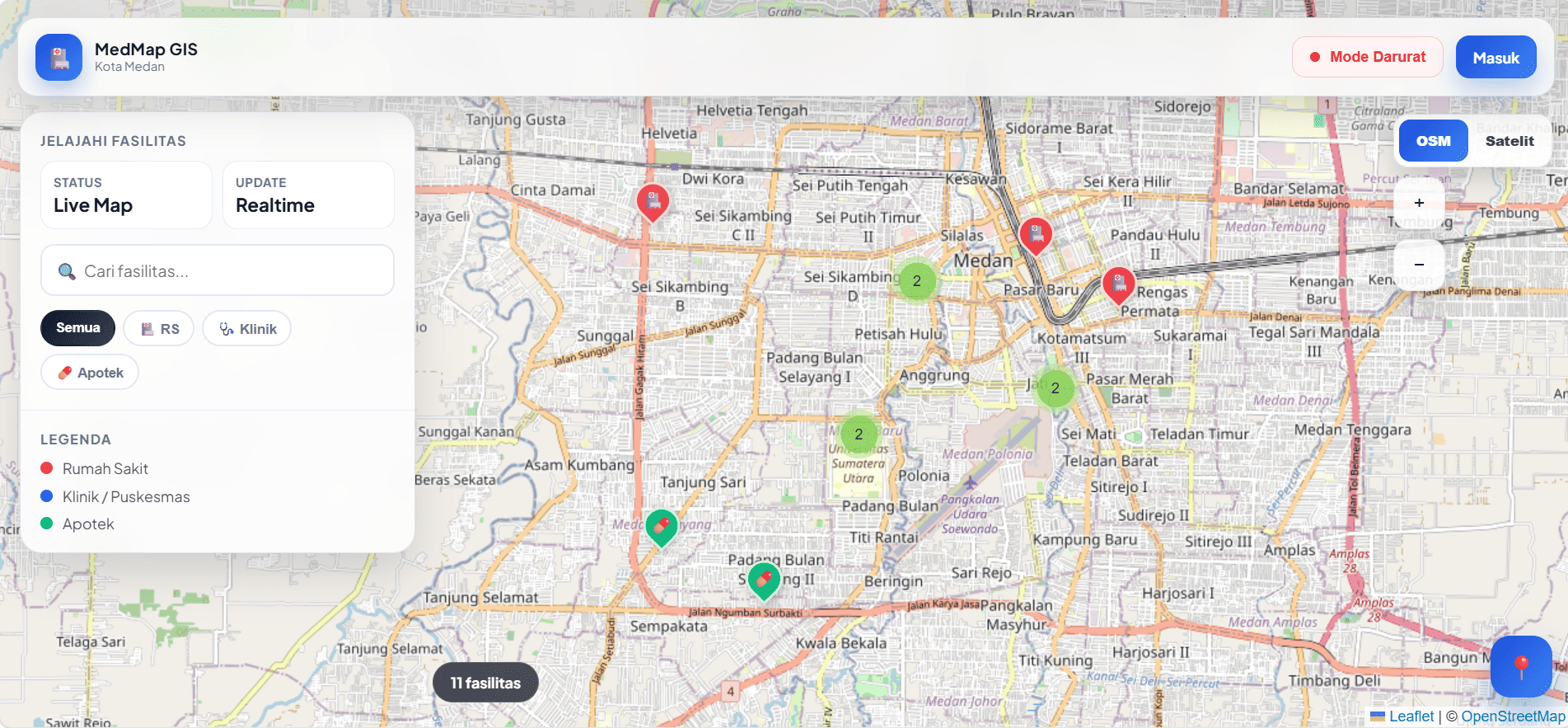Screen dimensions: 1568x728
Task: Click the Rumah Sakit legend label
Action: pos(105,468)
